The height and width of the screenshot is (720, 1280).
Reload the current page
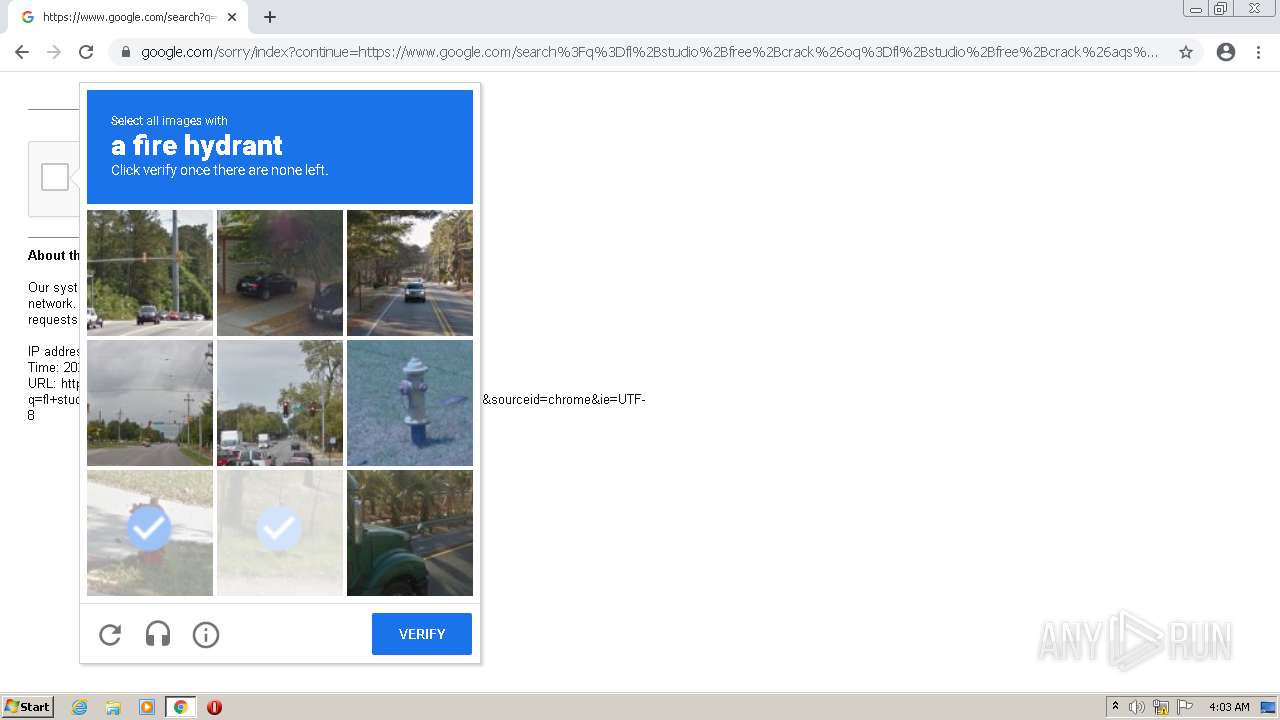(86, 52)
